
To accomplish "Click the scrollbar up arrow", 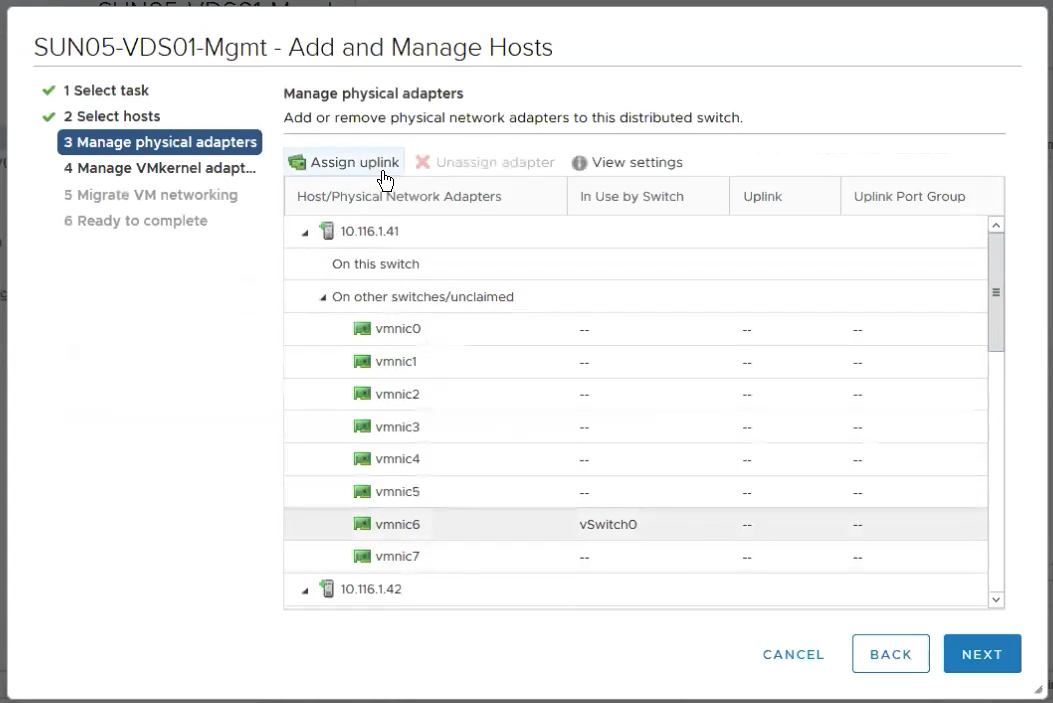I will click(x=996, y=225).
